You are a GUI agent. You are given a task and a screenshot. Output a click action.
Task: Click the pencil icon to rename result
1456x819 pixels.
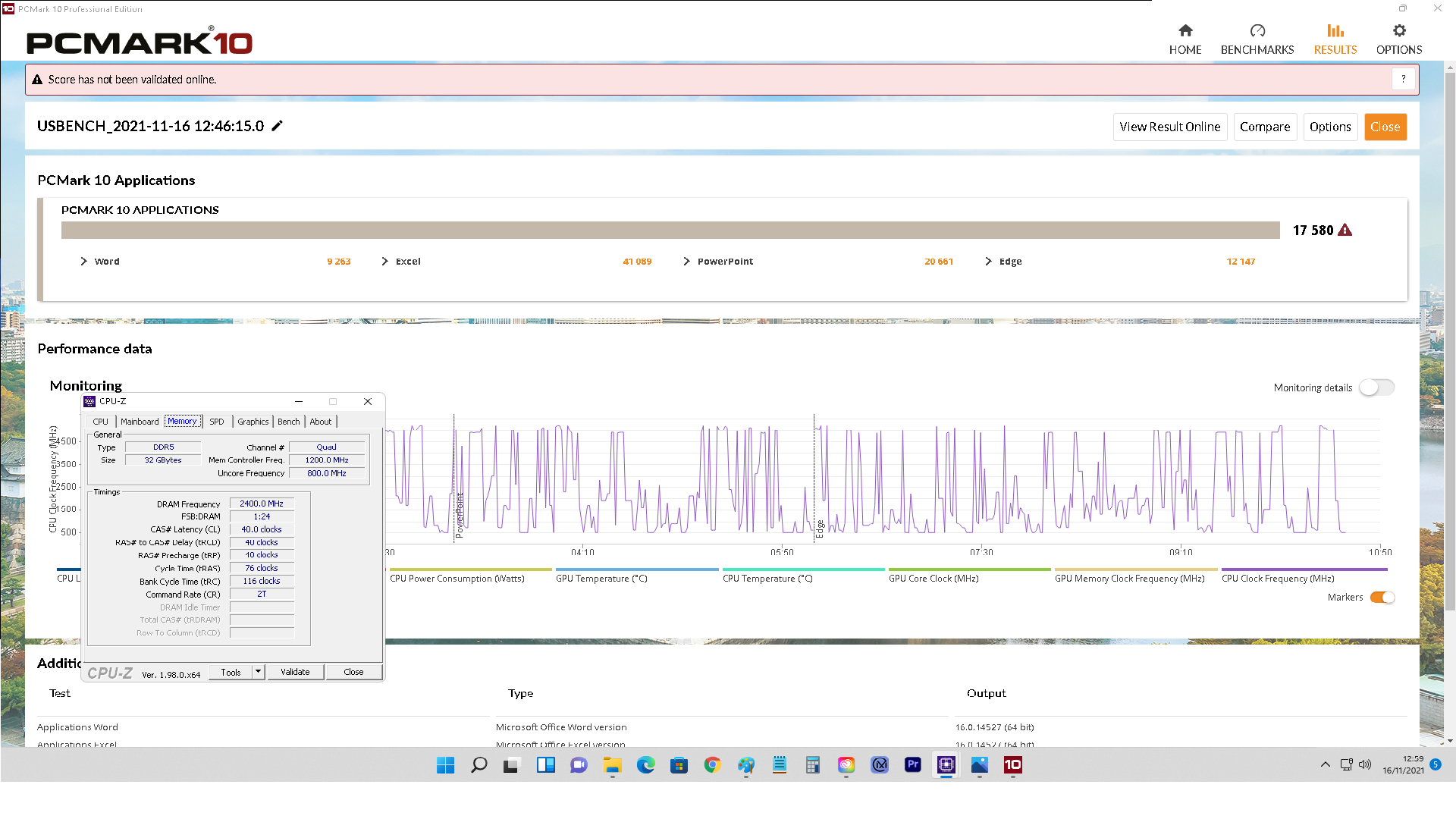coord(278,126)
